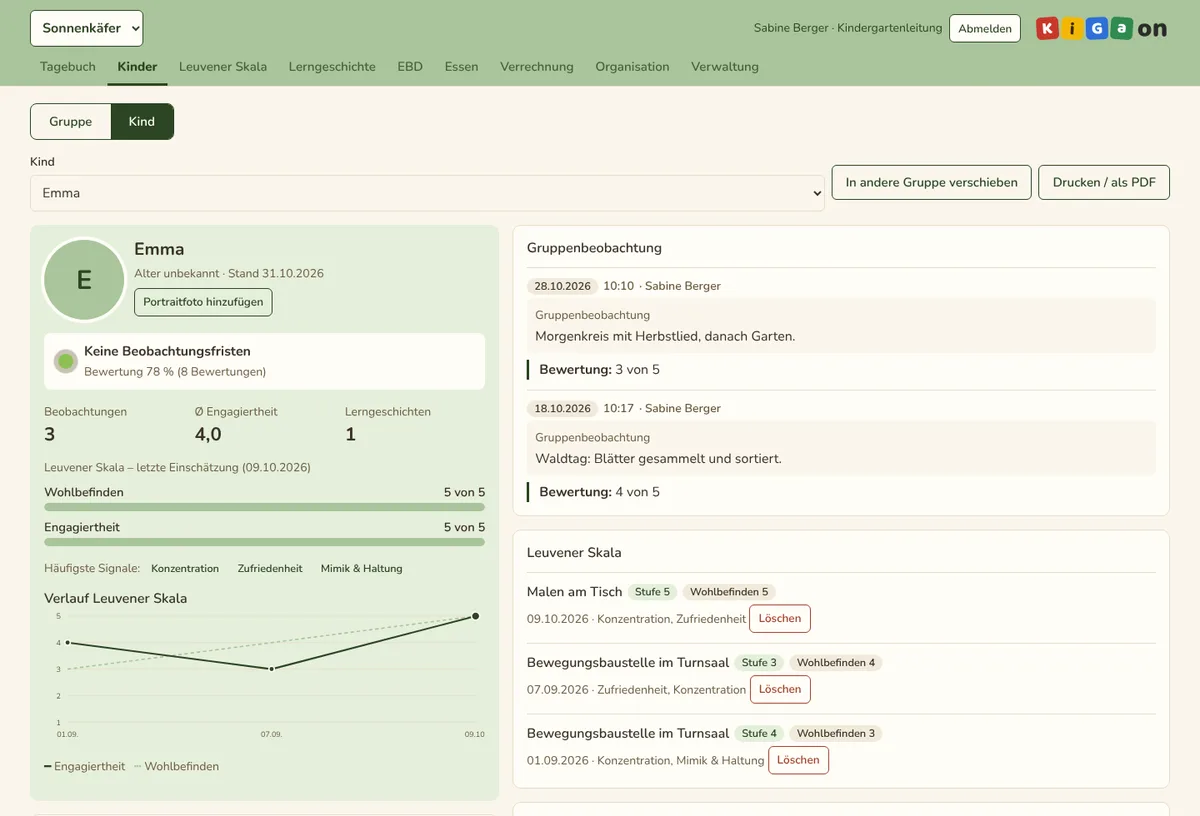Viewport: 1200px width, 816px height.
Task: Click Portraitfoto hinzufügen
Action: [203, 302]
